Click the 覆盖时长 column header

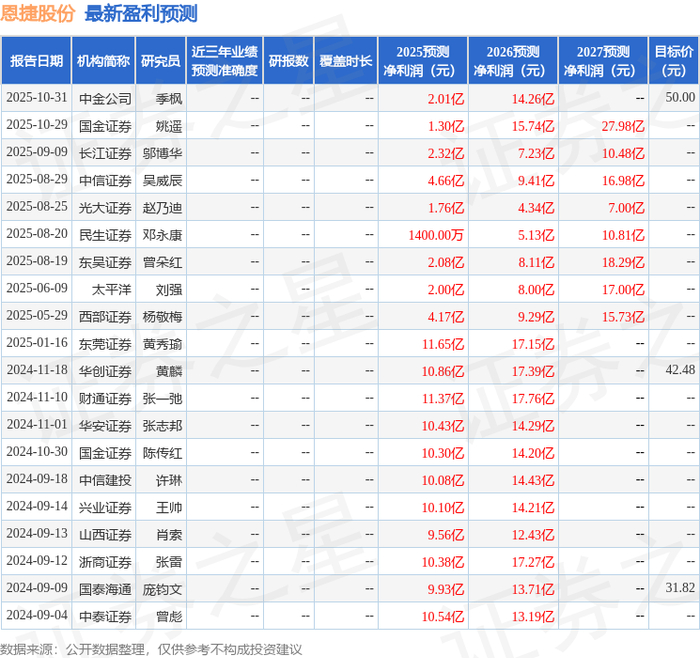point(346,61)
